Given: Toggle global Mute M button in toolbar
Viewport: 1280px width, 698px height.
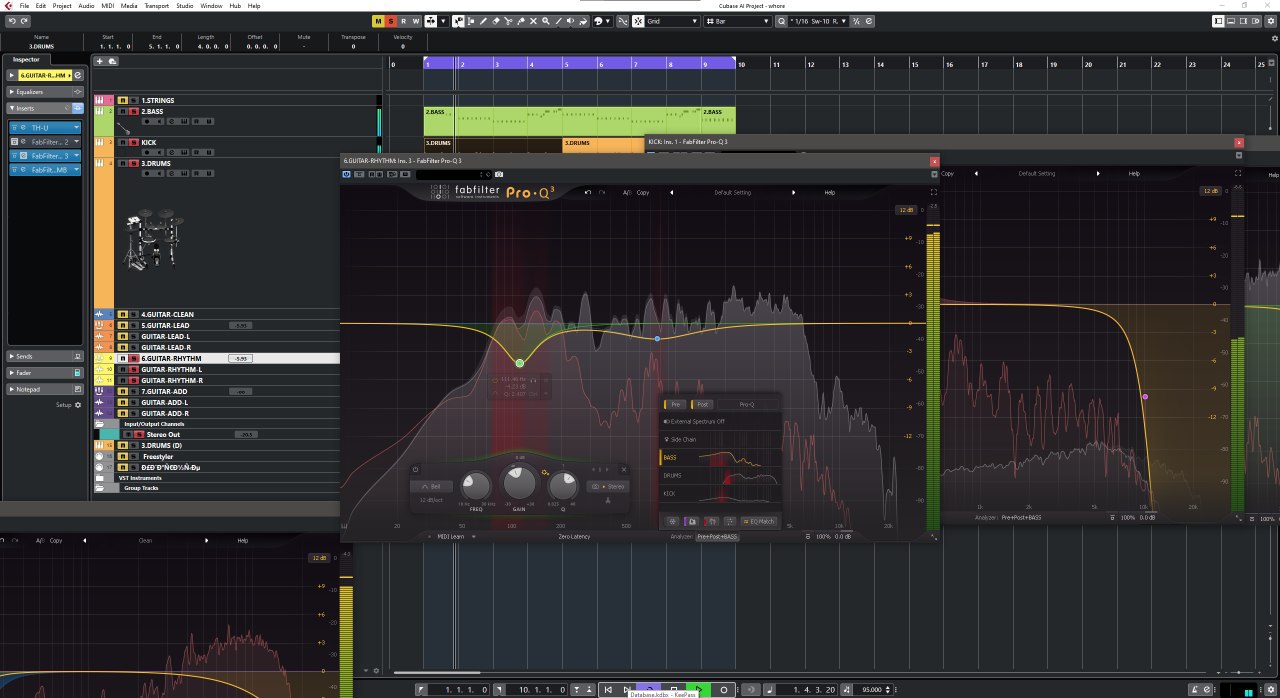Looking at the screenshot, I should tap(378, 21).
